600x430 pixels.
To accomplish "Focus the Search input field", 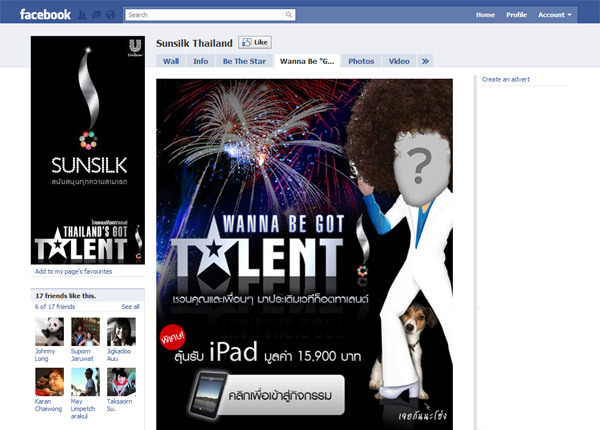I will pyautogui.click(x=205, y=15).
